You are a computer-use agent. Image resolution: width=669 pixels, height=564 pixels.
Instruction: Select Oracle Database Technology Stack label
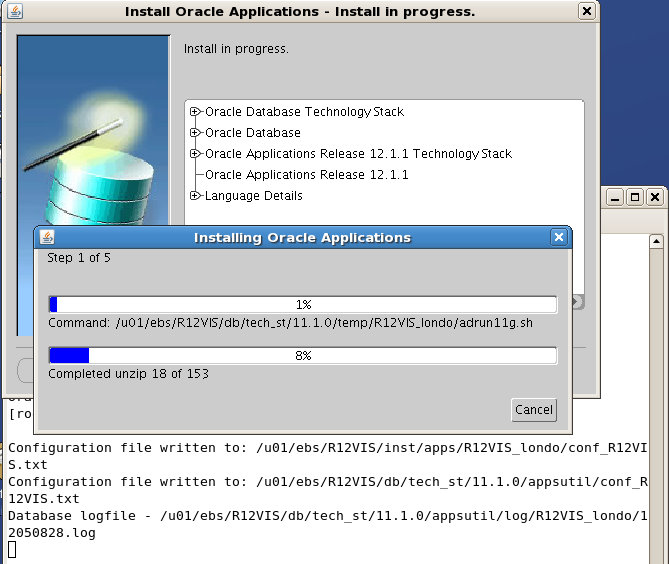(304, 112)
